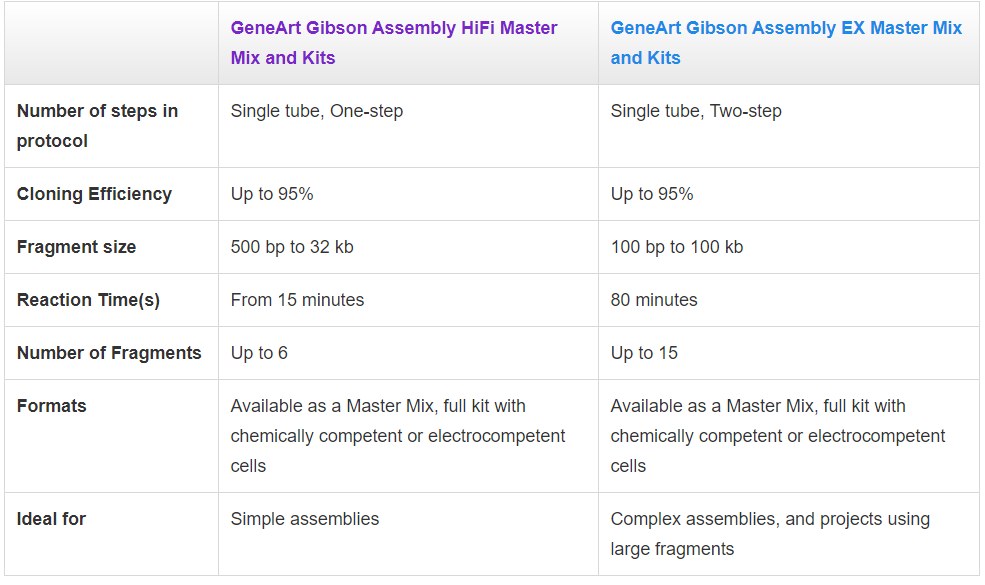
Task: Click the 'Ideal for' row label
Action: 51,519
